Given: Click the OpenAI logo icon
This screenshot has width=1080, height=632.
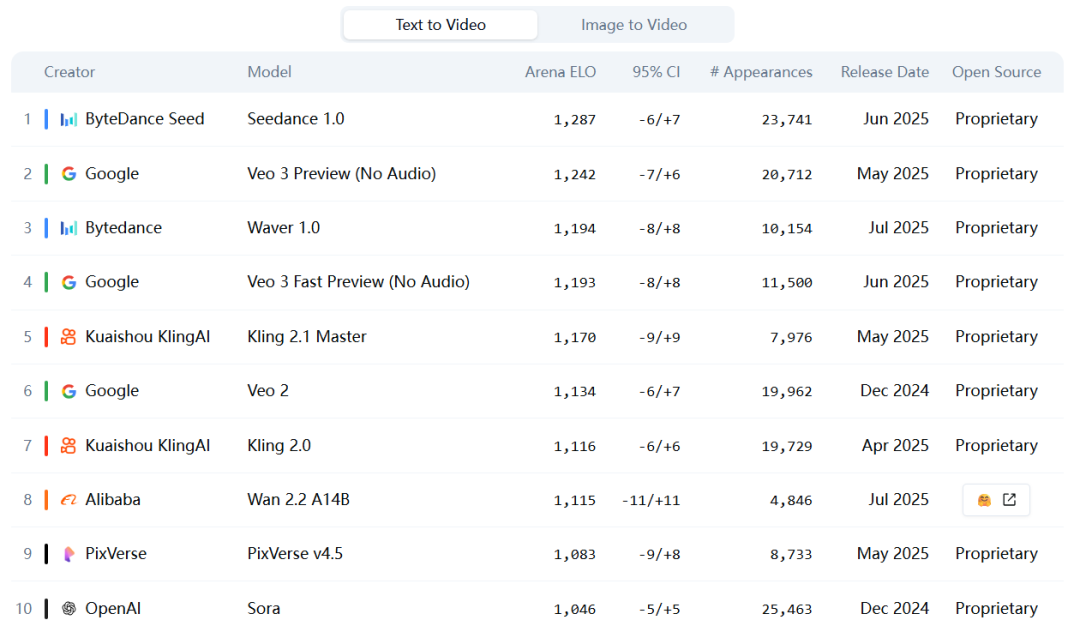Looking at the screenshot, I should pyautogui.click(x=68, y=608).
